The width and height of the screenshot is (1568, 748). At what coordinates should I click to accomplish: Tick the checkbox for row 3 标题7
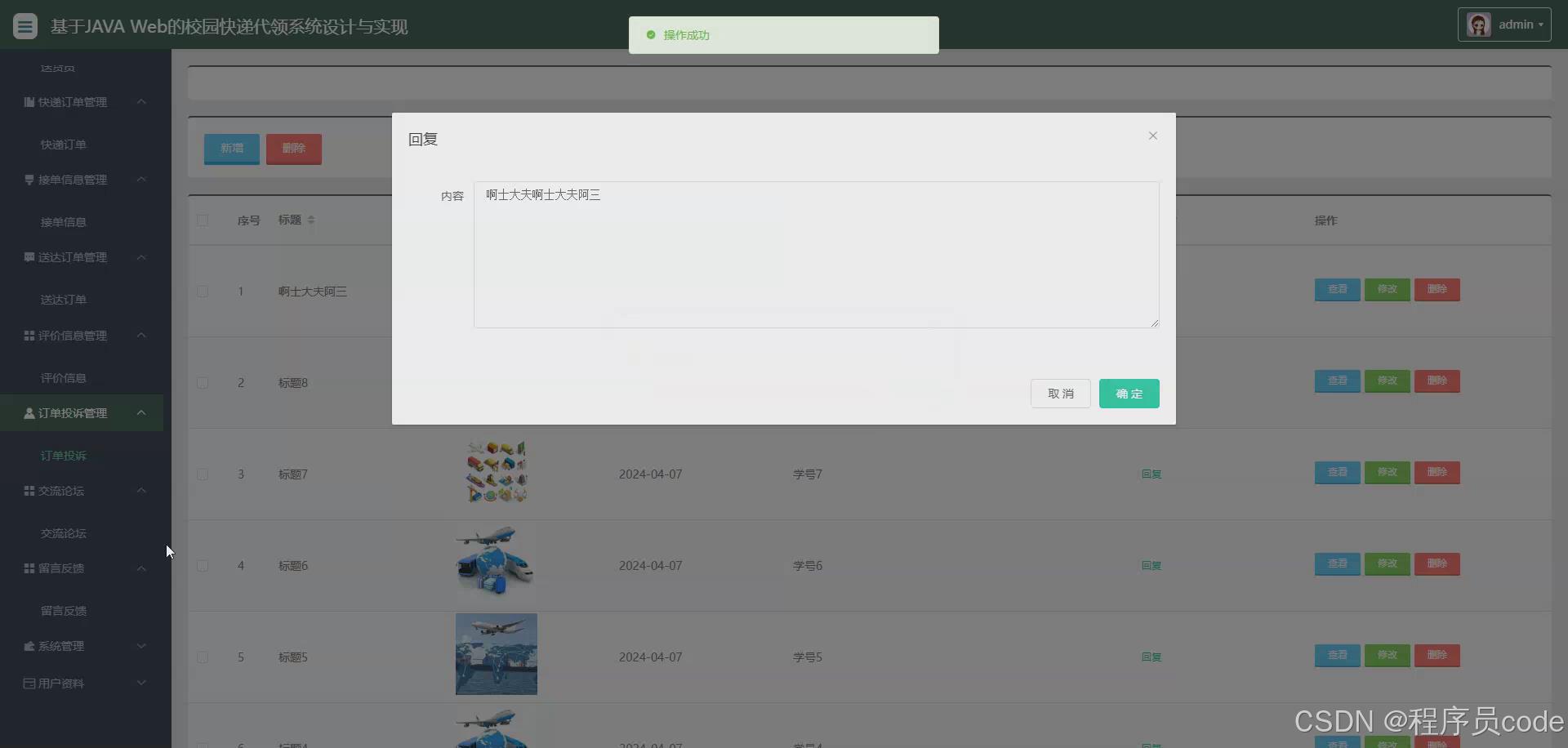coord(203,474)
